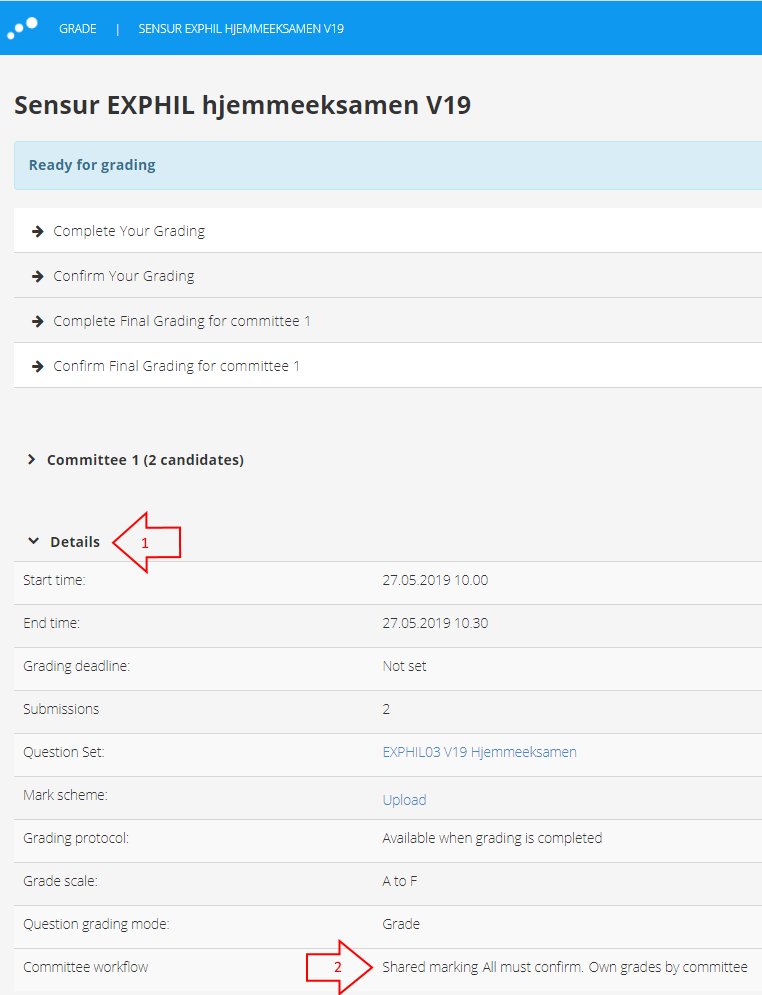Viewport: 762px width, 995px height.
Task: Click the Start time: label
Action: click(54, 580)
